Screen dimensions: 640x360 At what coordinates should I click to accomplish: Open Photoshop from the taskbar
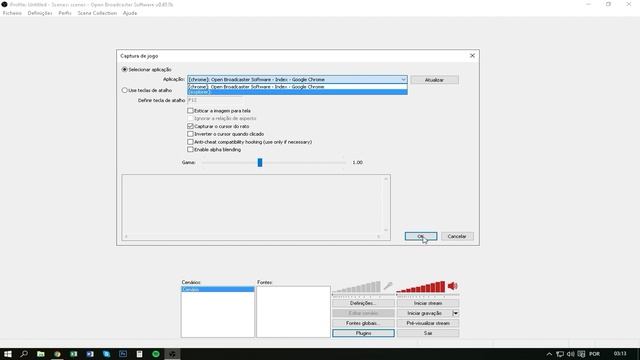pyautogui.click(x=123, y=354)
